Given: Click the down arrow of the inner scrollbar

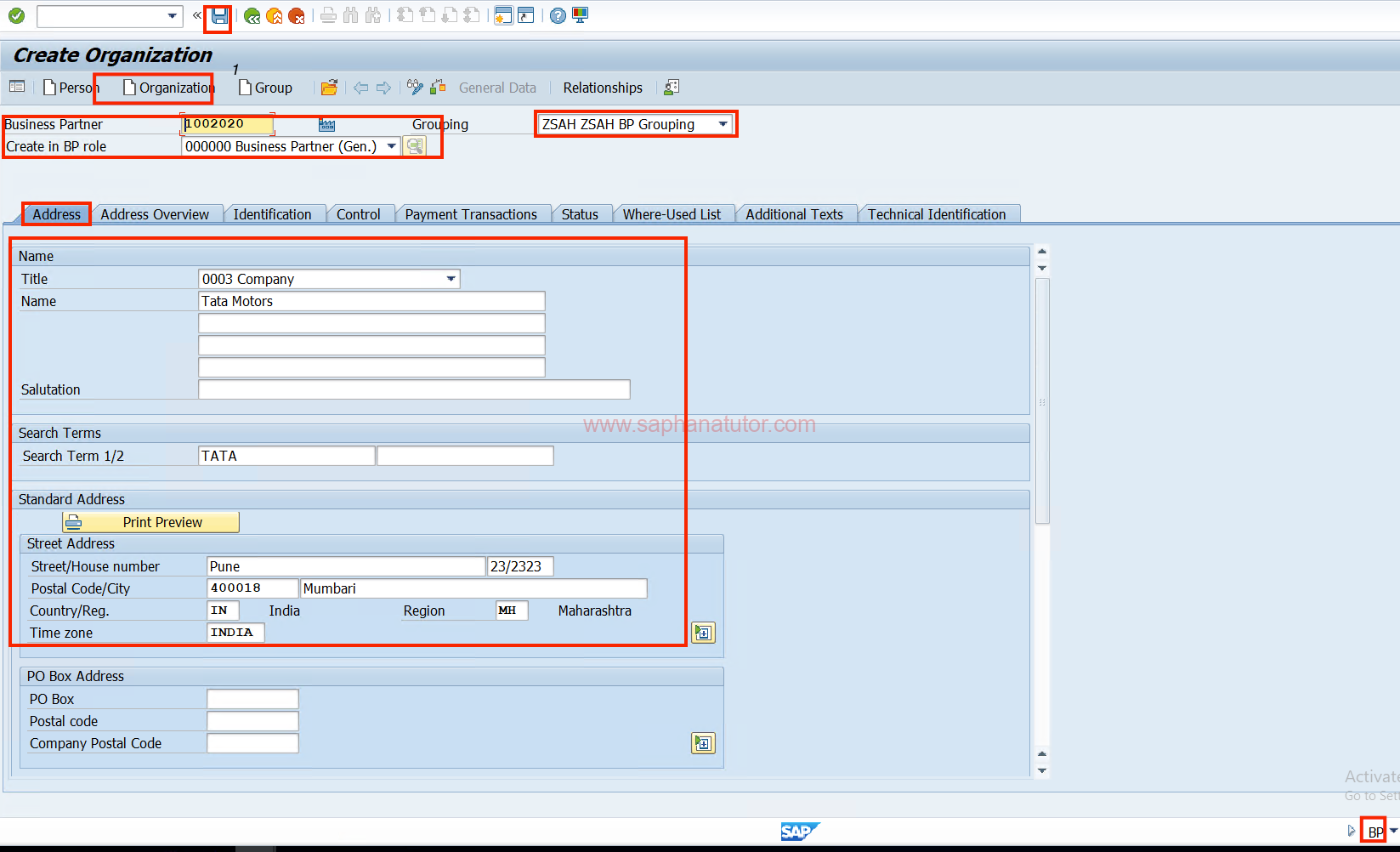Looking at the screenshot, I should [1042, 770].
